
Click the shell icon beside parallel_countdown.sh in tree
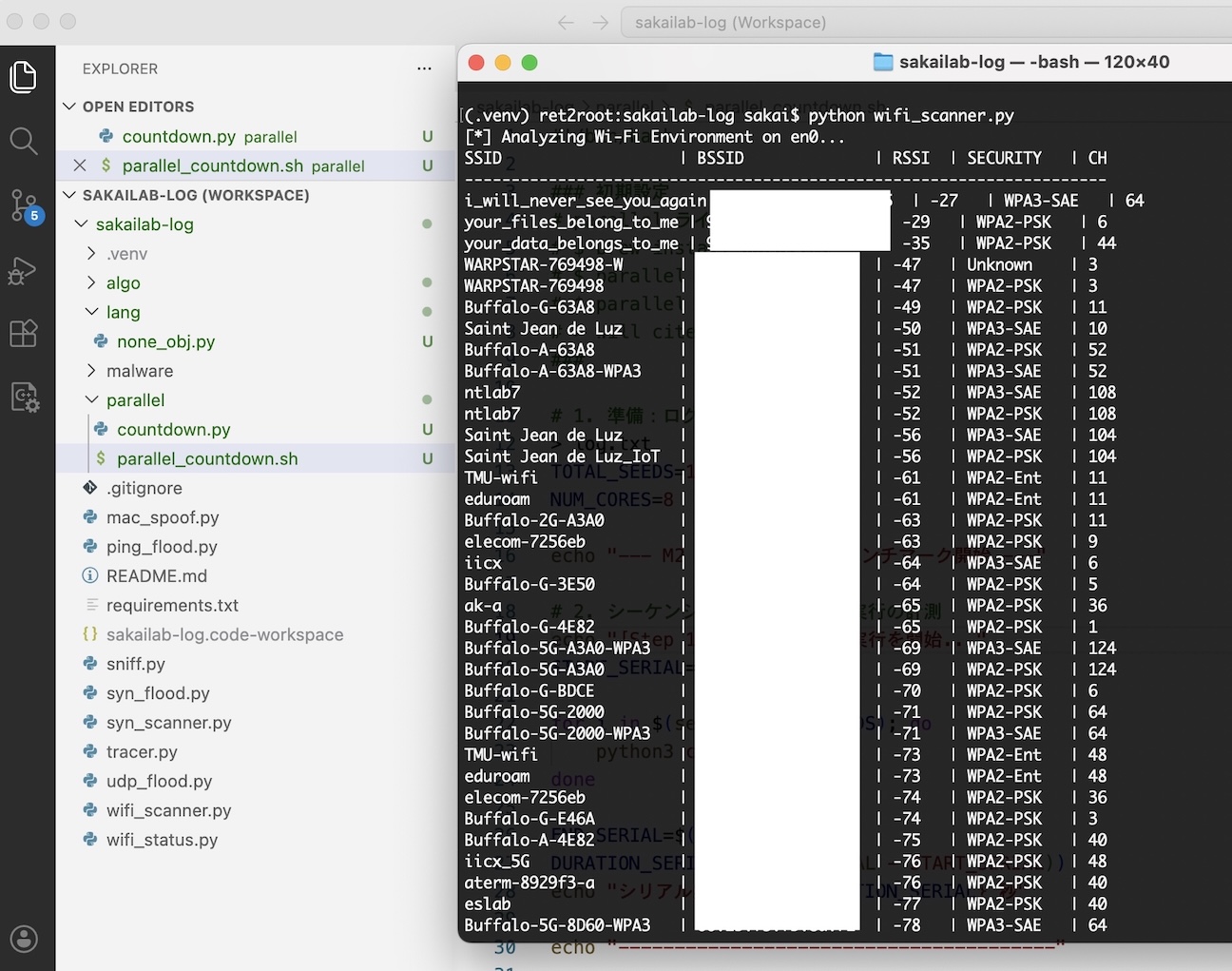click(101, 458)
